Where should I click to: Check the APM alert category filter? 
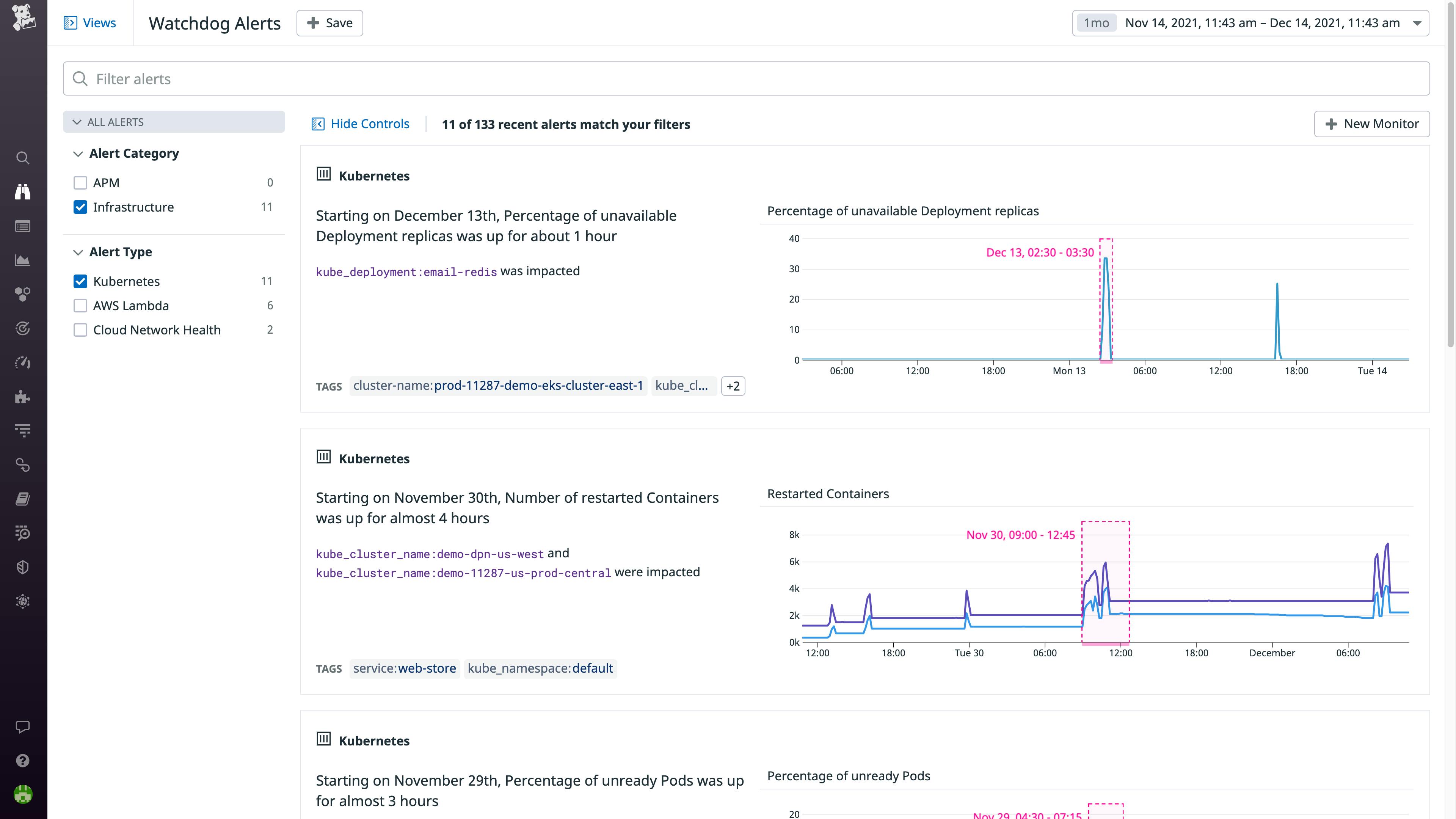(x=80, y=182)
